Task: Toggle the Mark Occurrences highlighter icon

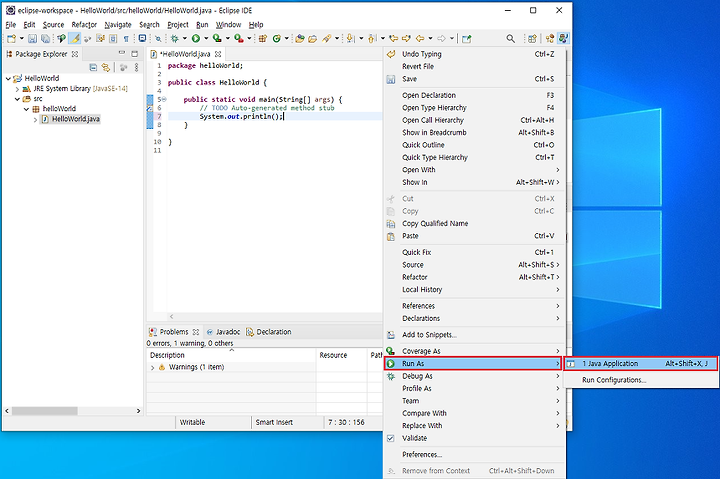Action: pos(75,39)
